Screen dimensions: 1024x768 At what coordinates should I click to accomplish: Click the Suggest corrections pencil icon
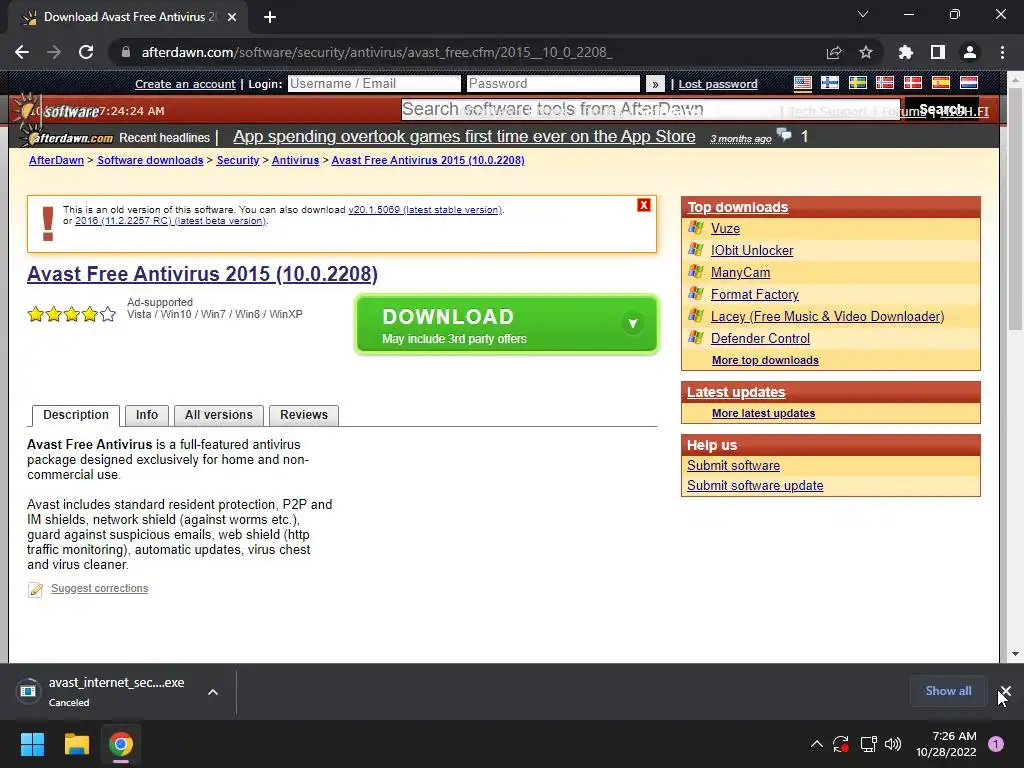coord(35,590)
